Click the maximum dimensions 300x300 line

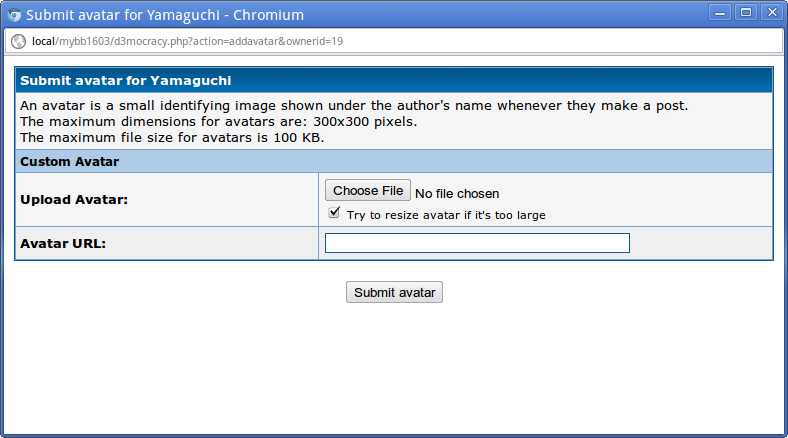218,122
